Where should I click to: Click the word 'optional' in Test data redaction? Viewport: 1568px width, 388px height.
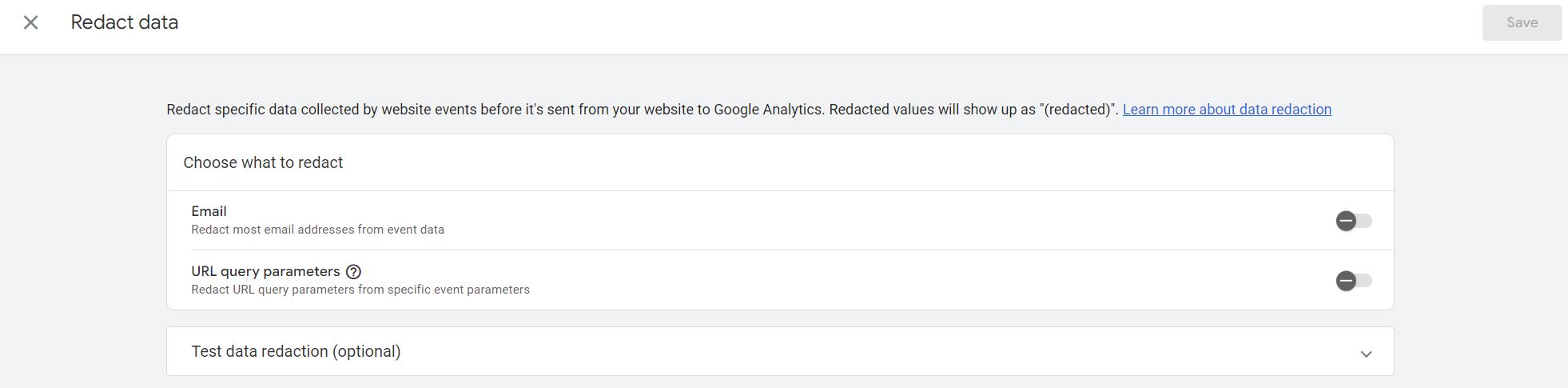click(x=366, y=351)
